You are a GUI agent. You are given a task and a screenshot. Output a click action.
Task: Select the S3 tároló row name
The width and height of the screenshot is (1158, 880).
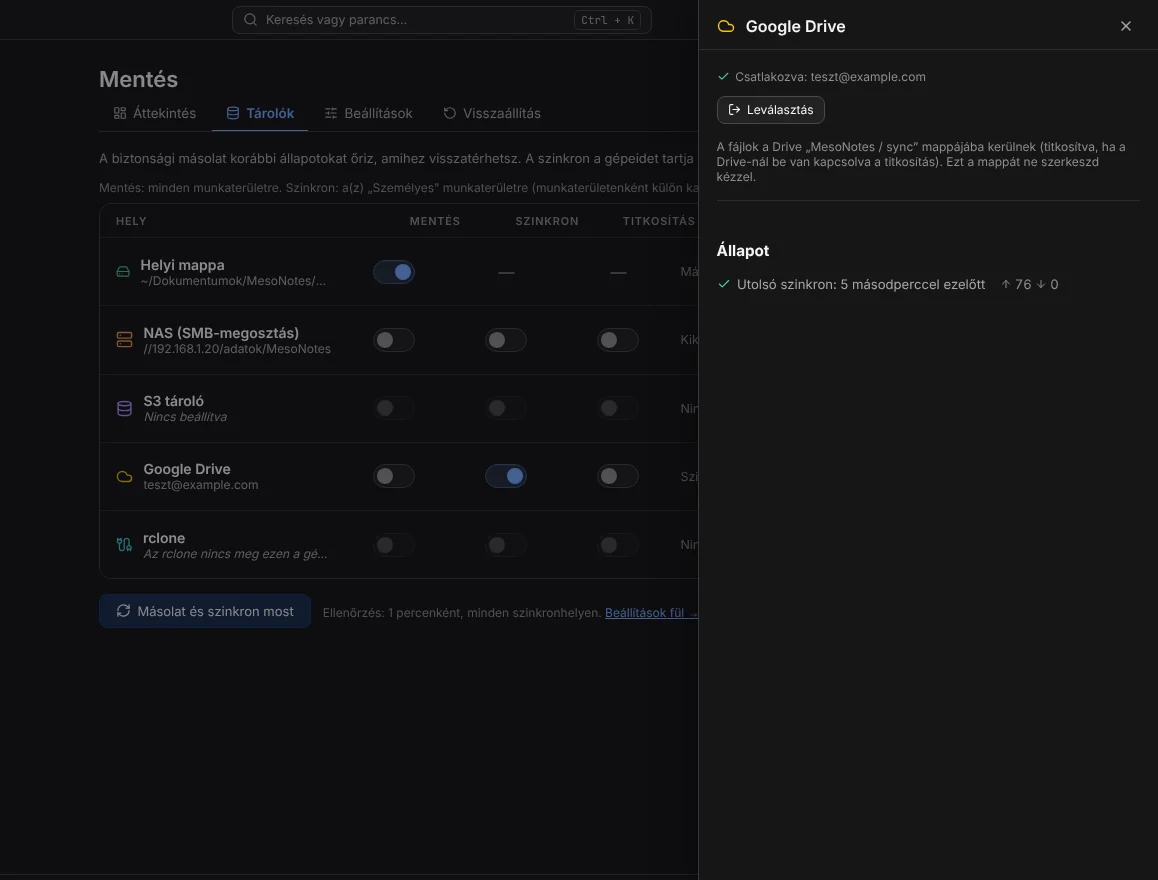(174, 401)
